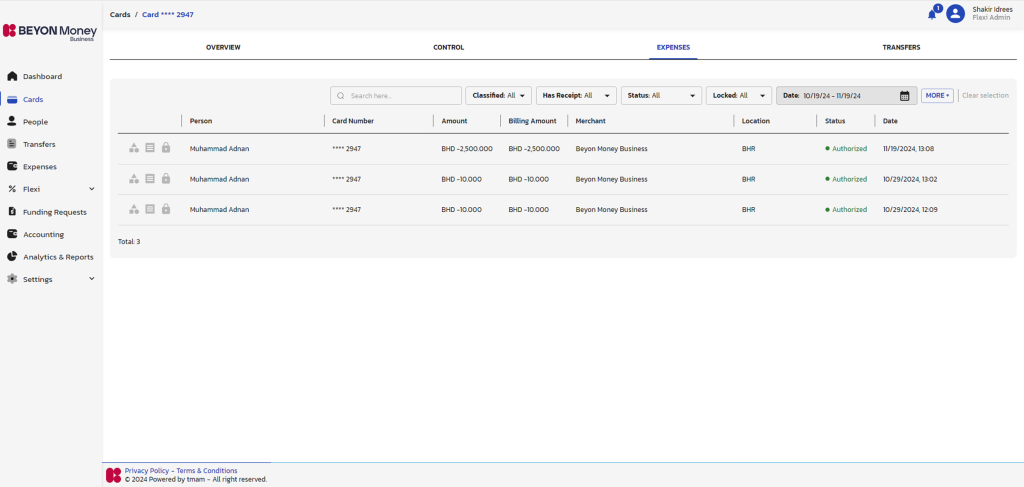Sort by the Card Number column header
Screen dimensions: 1024x487
pyautogui.click(x=353, y=121)
